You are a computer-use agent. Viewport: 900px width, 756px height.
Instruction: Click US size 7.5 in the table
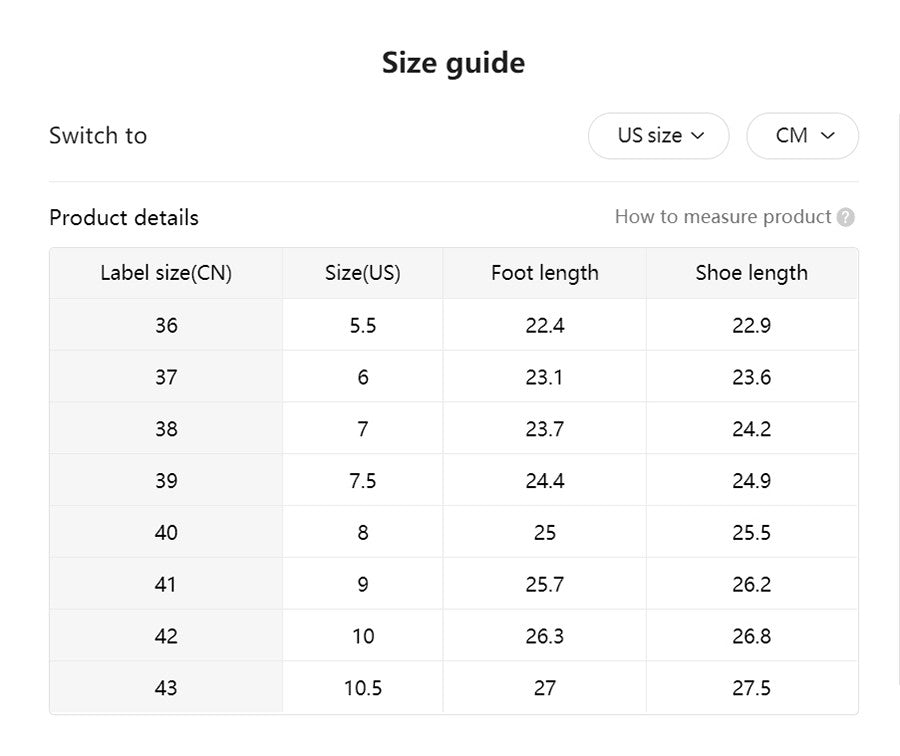click(362, 481)
